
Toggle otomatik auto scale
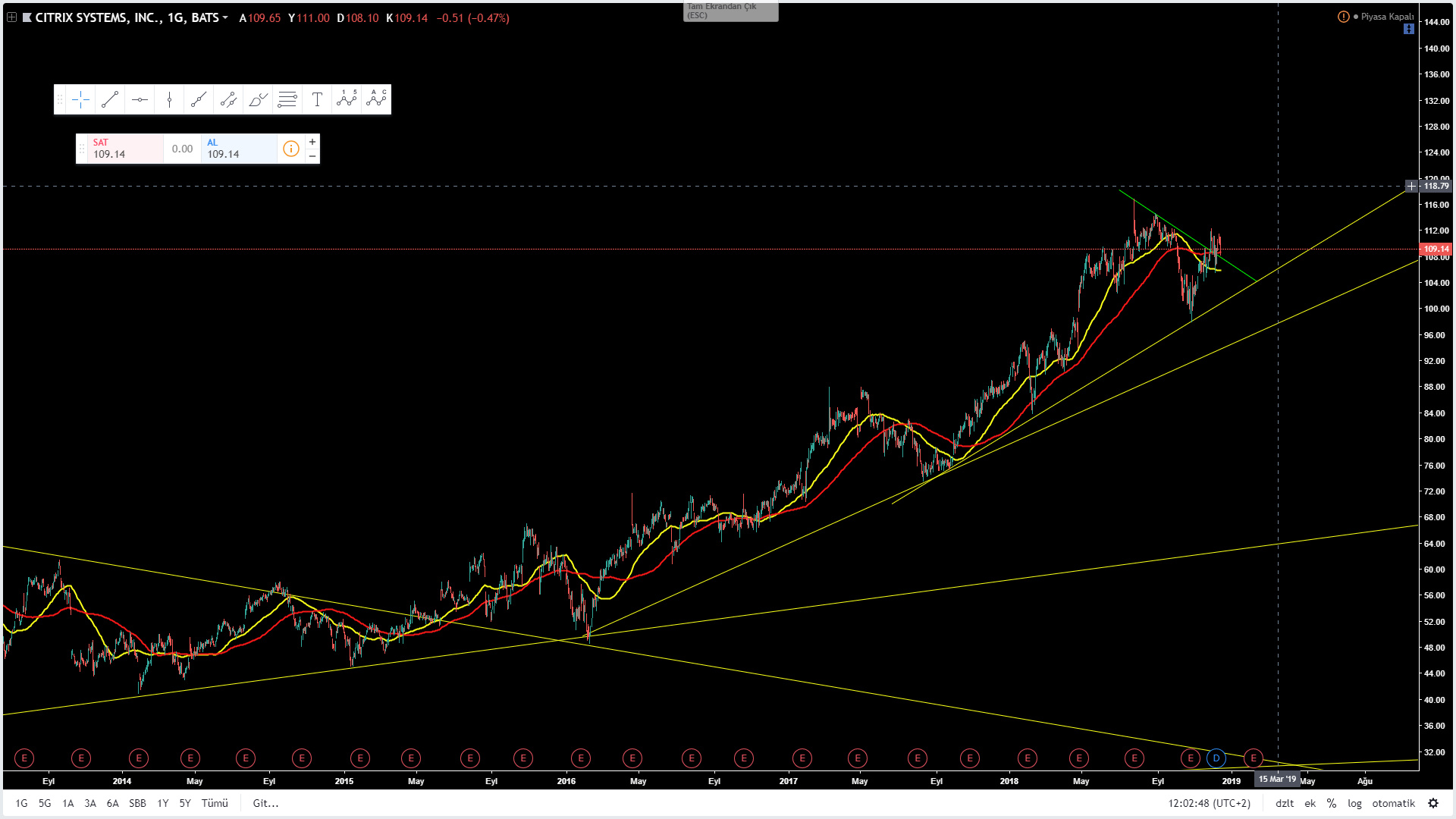1393,803
